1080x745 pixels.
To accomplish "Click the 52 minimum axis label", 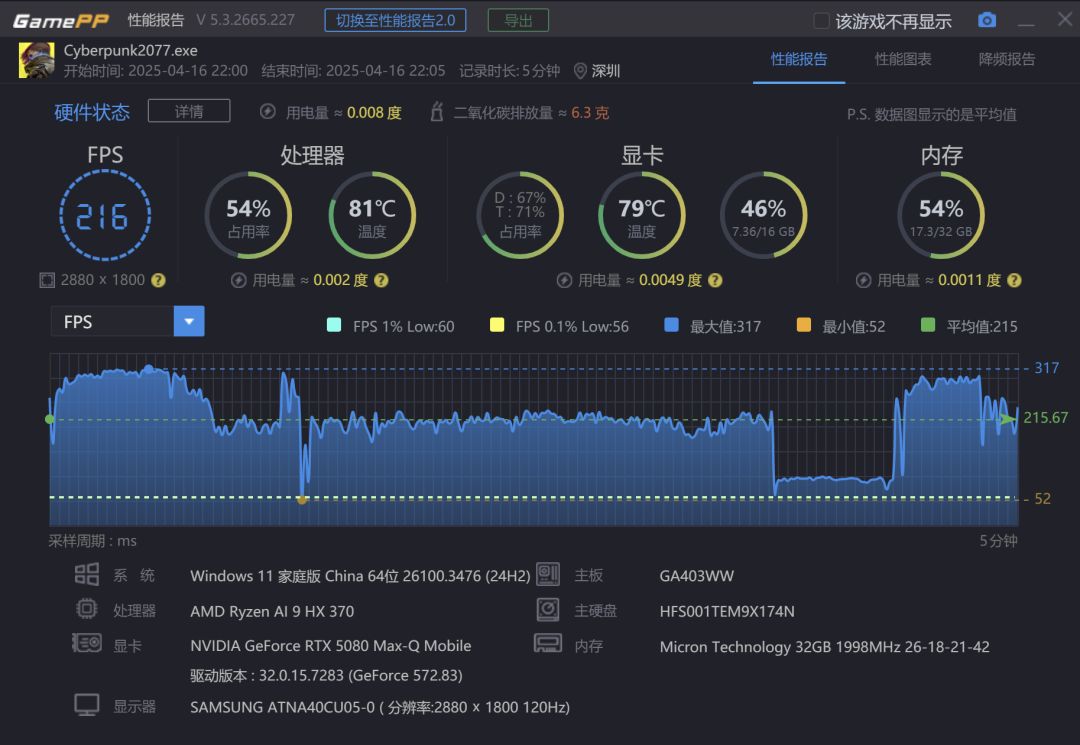I will click(x=1042, y=499).
